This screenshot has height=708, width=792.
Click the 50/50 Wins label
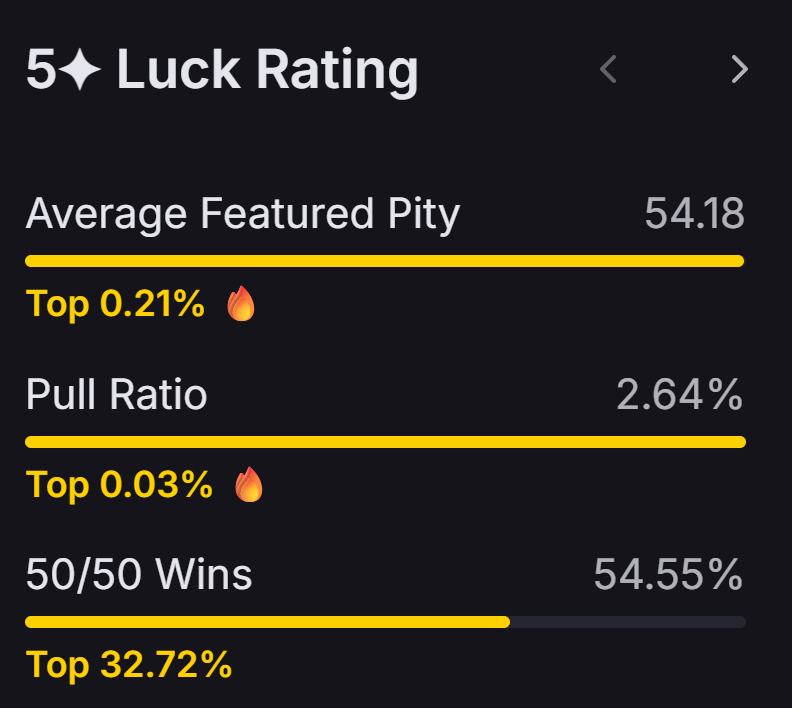pos(139,574)
